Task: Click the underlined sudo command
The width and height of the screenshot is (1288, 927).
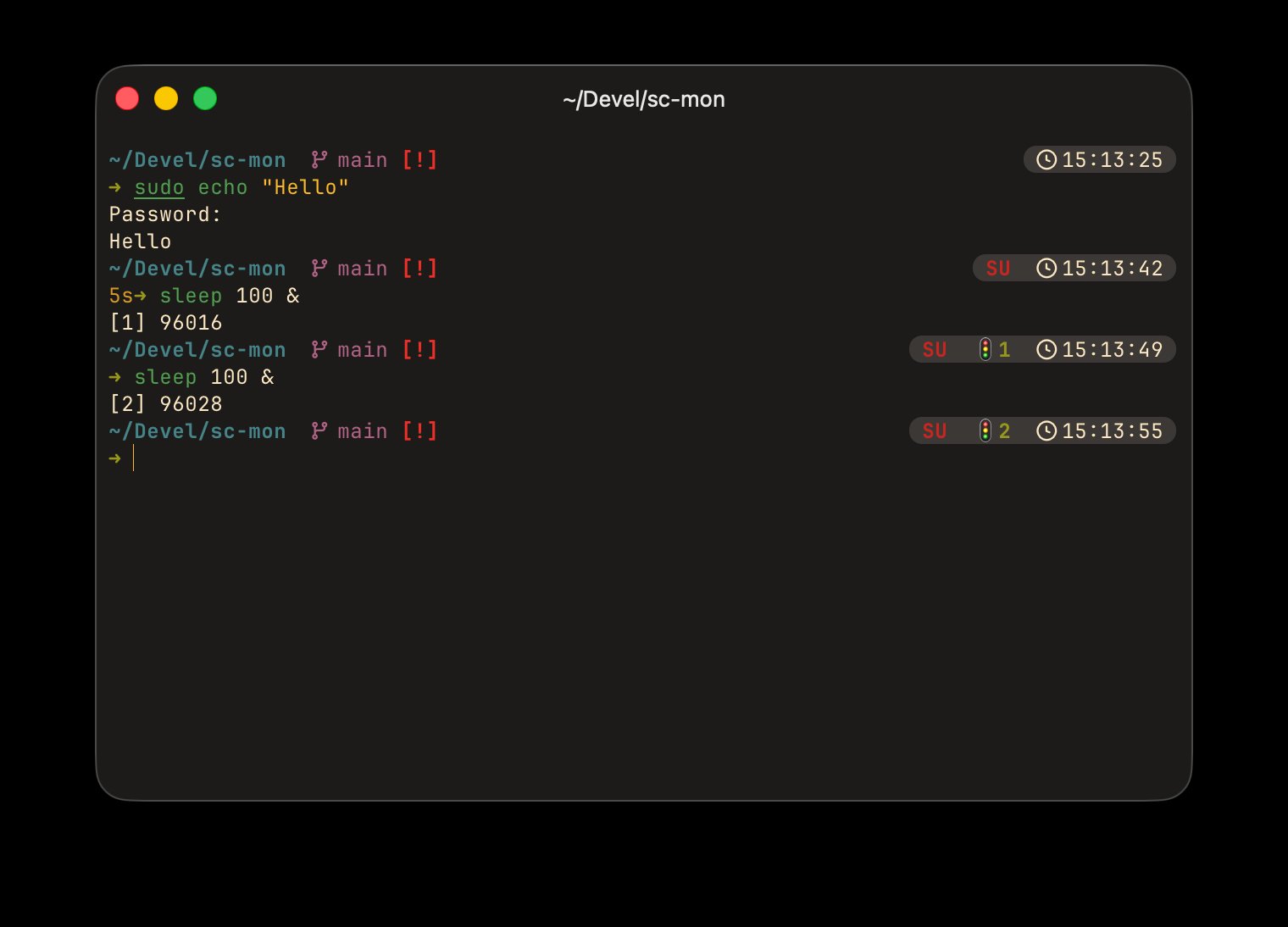Action: point(158,187)
